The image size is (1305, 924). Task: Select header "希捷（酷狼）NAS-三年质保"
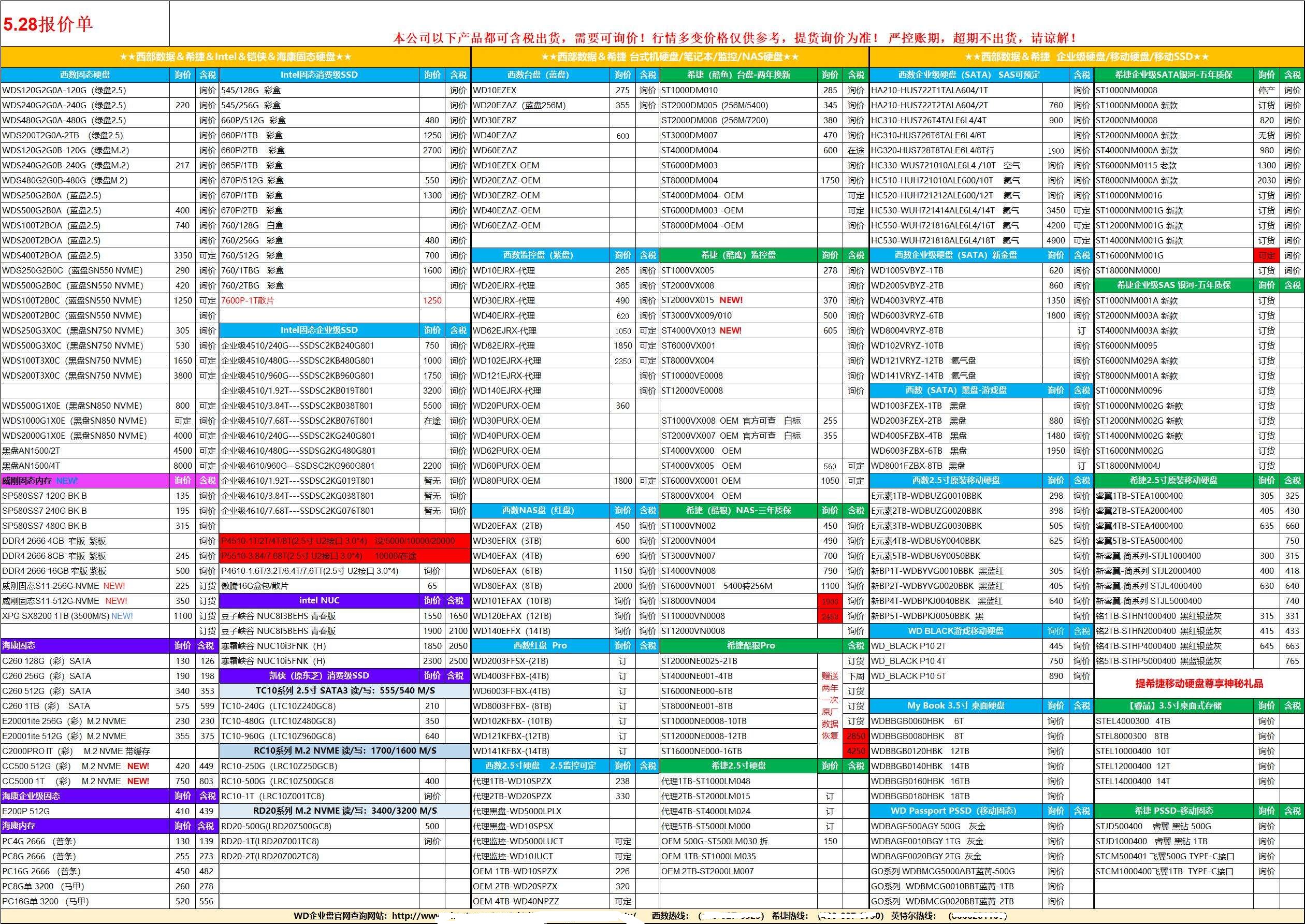[x=738, y=510]
